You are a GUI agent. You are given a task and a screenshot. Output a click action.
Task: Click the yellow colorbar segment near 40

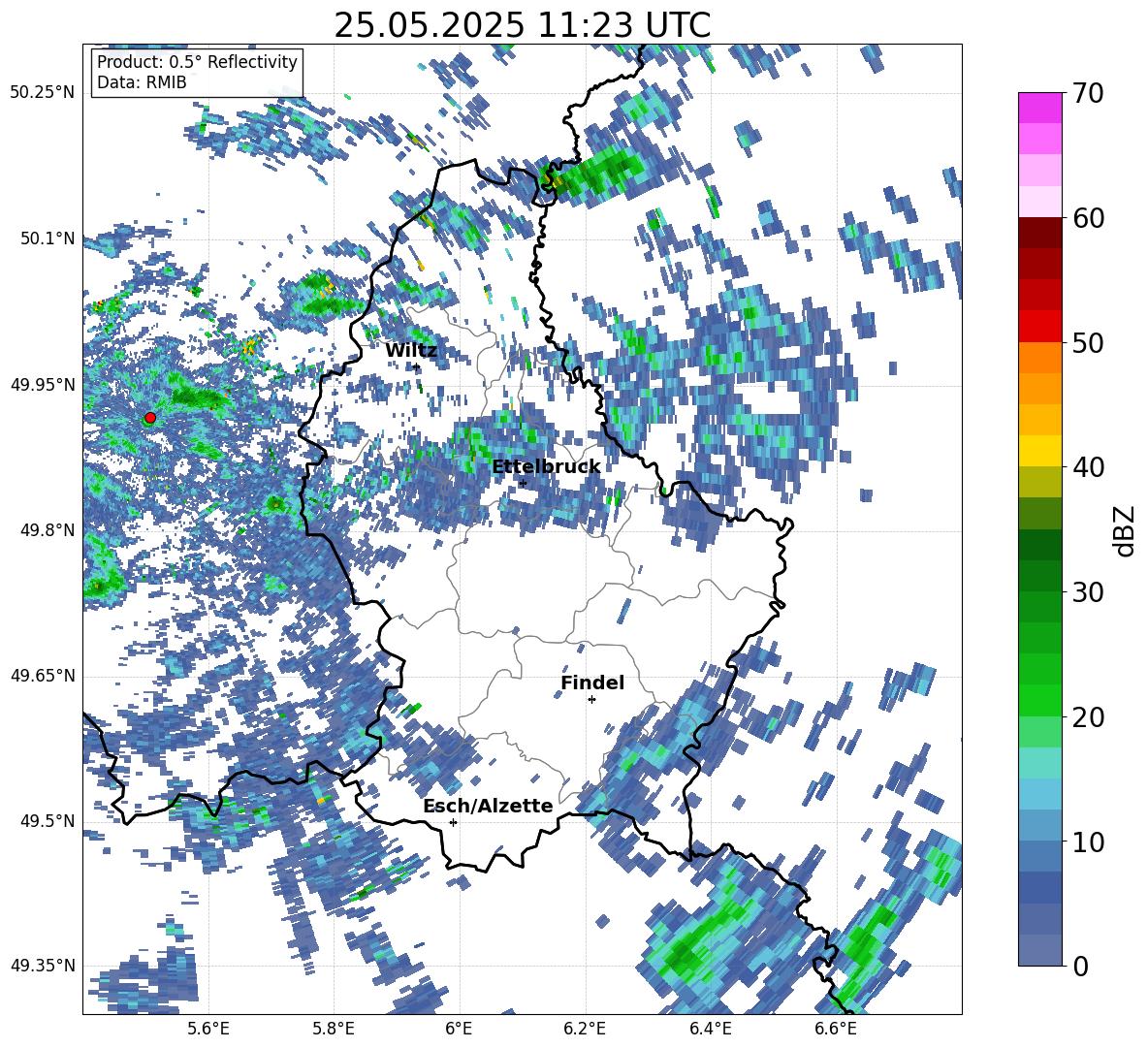[x=1039, y=452]
